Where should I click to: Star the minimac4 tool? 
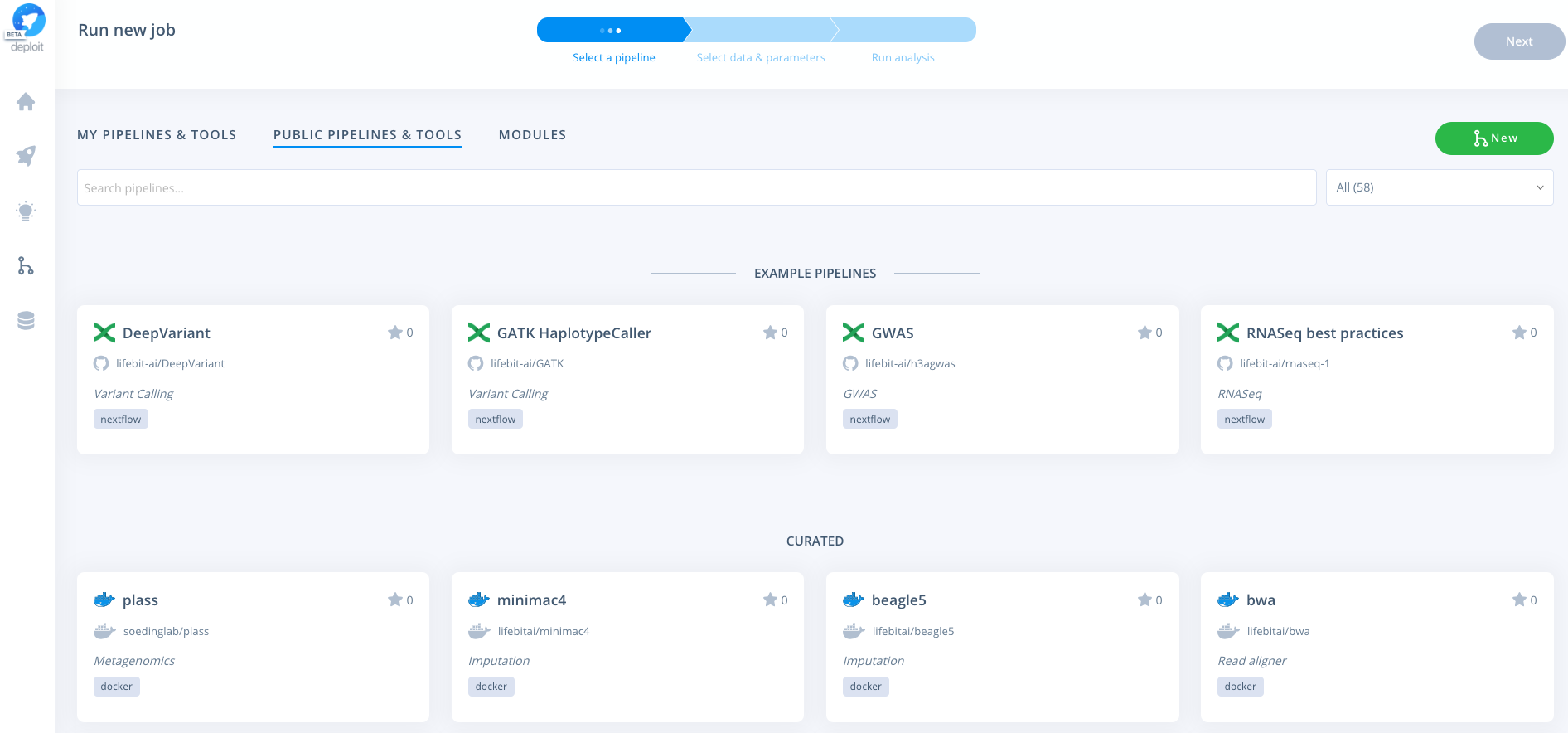click(x=770, y=600)
